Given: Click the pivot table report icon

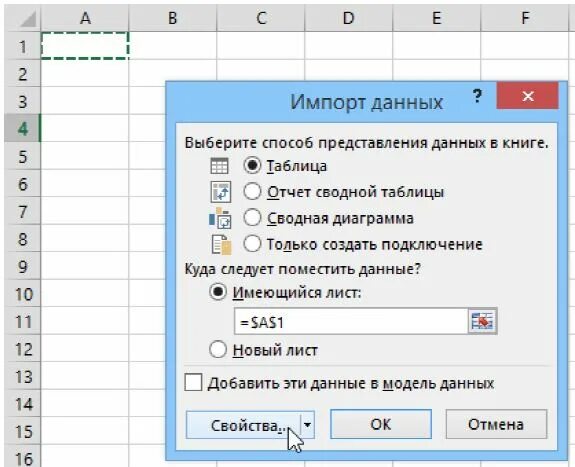Looking at the screenshot, I should (221, 192).
